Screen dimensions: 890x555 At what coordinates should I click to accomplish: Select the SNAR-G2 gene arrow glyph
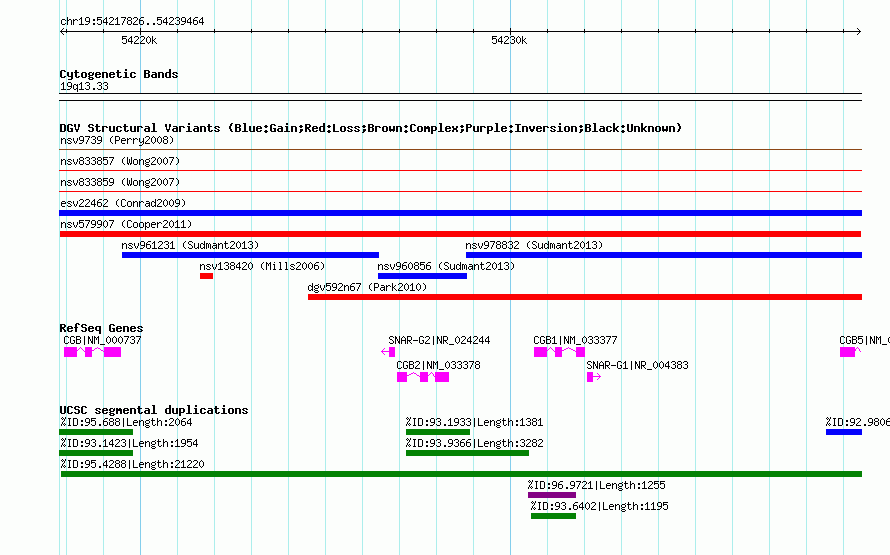click(388, 352)
